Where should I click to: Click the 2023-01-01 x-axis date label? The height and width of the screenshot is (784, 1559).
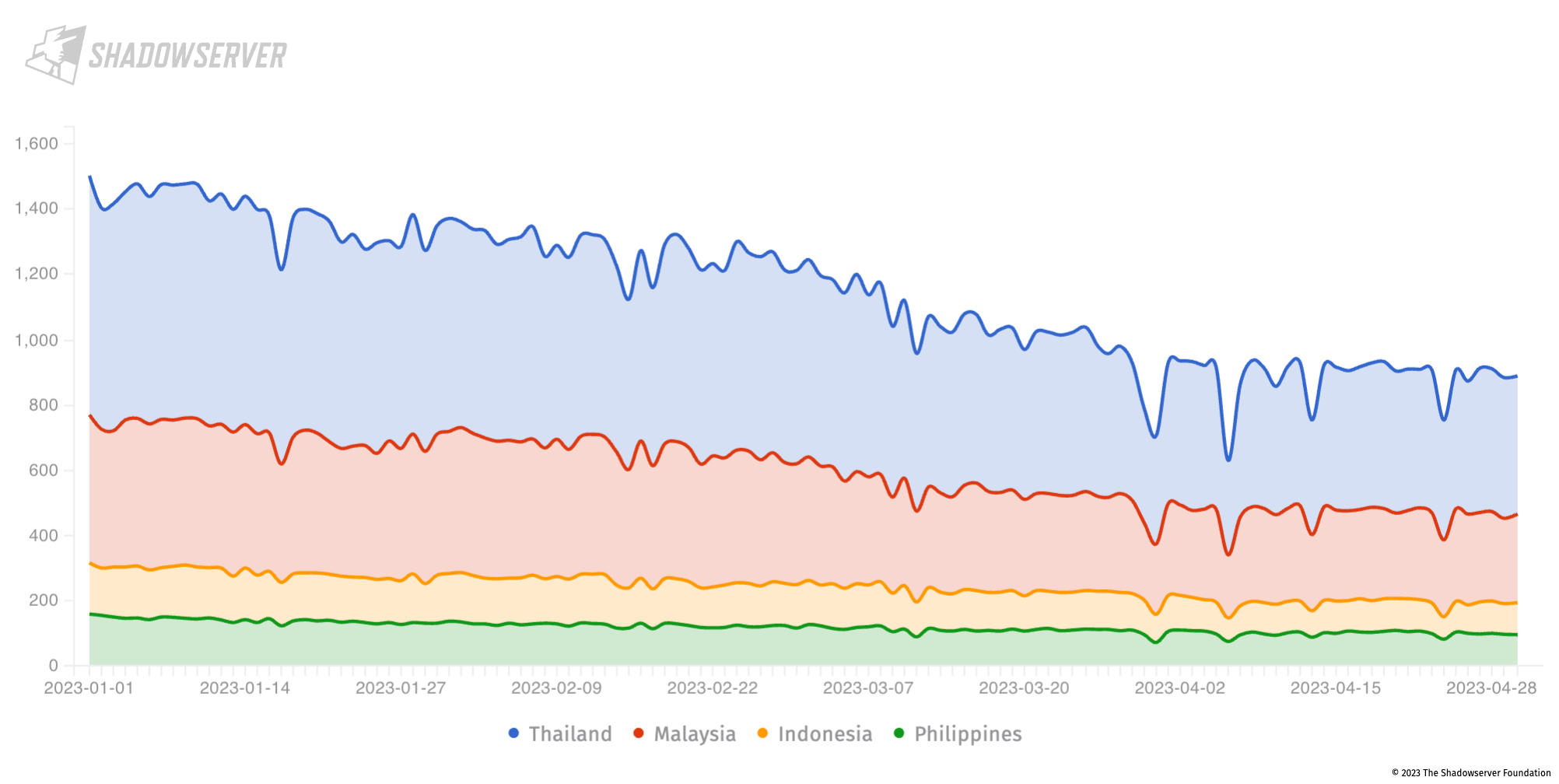click(x=89, y=688)
